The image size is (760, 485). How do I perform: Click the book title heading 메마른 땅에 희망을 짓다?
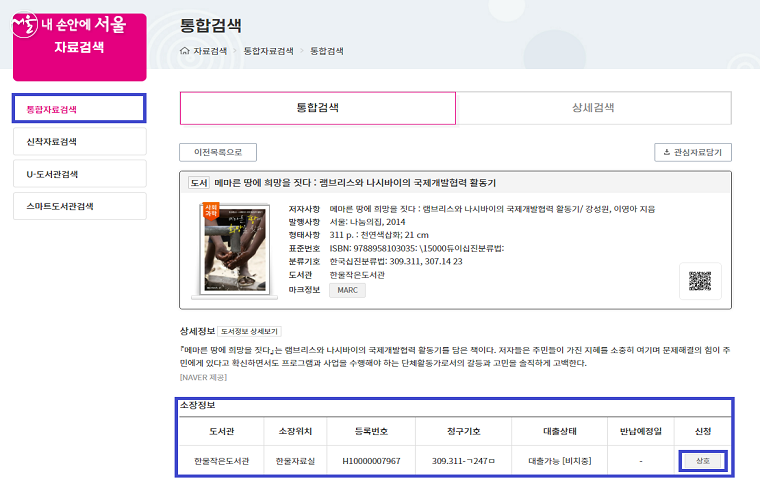pyautogui.click(x=355, y=183)
